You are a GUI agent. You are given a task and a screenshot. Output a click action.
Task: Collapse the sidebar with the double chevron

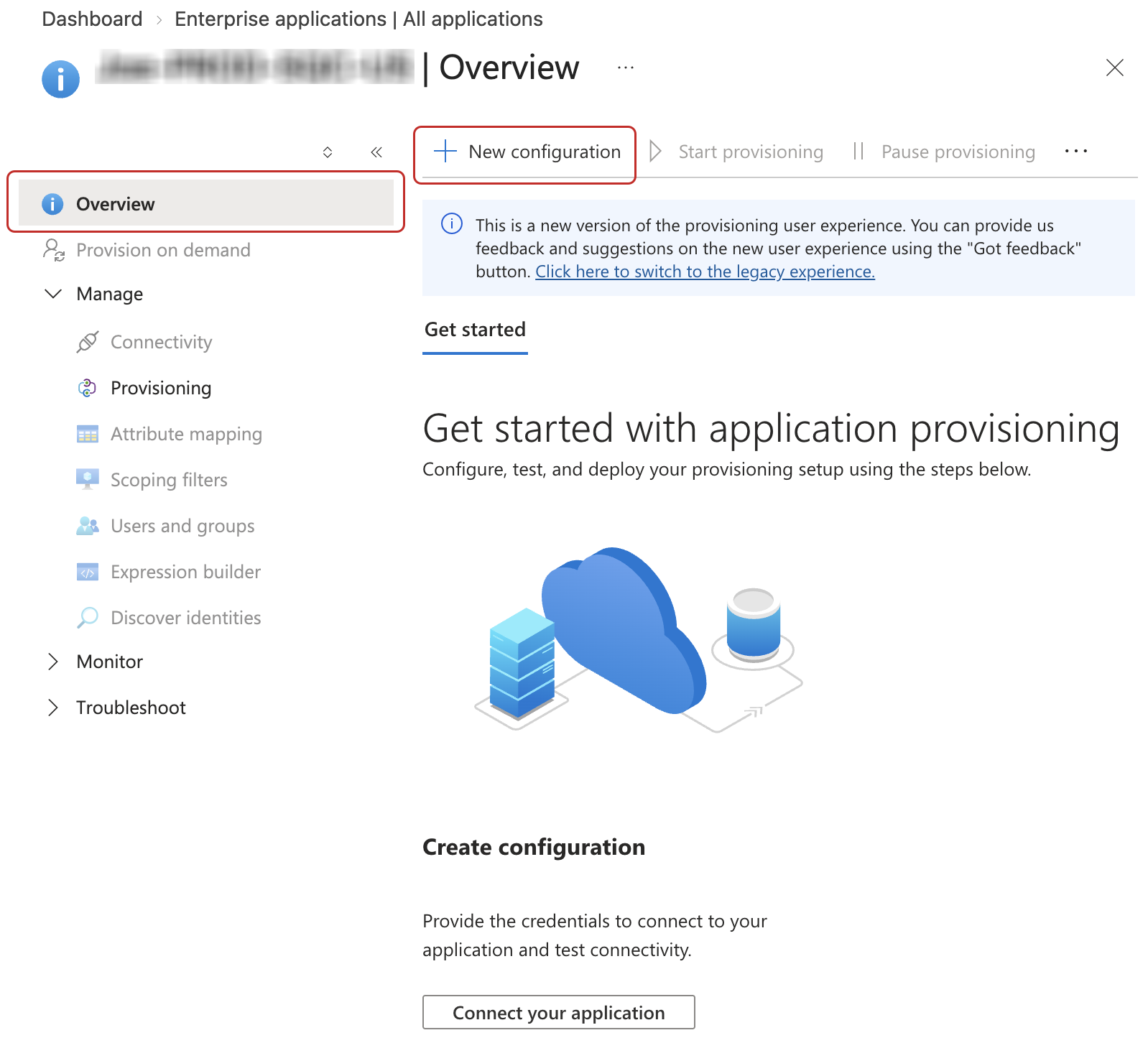pyautogui.click(x=376, y=152)
